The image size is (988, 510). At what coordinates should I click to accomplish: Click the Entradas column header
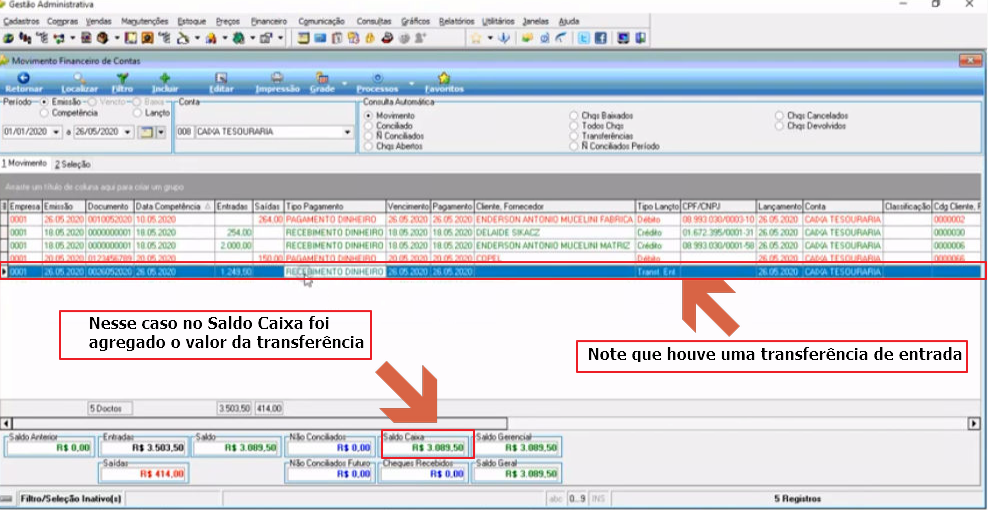point(234,206)
